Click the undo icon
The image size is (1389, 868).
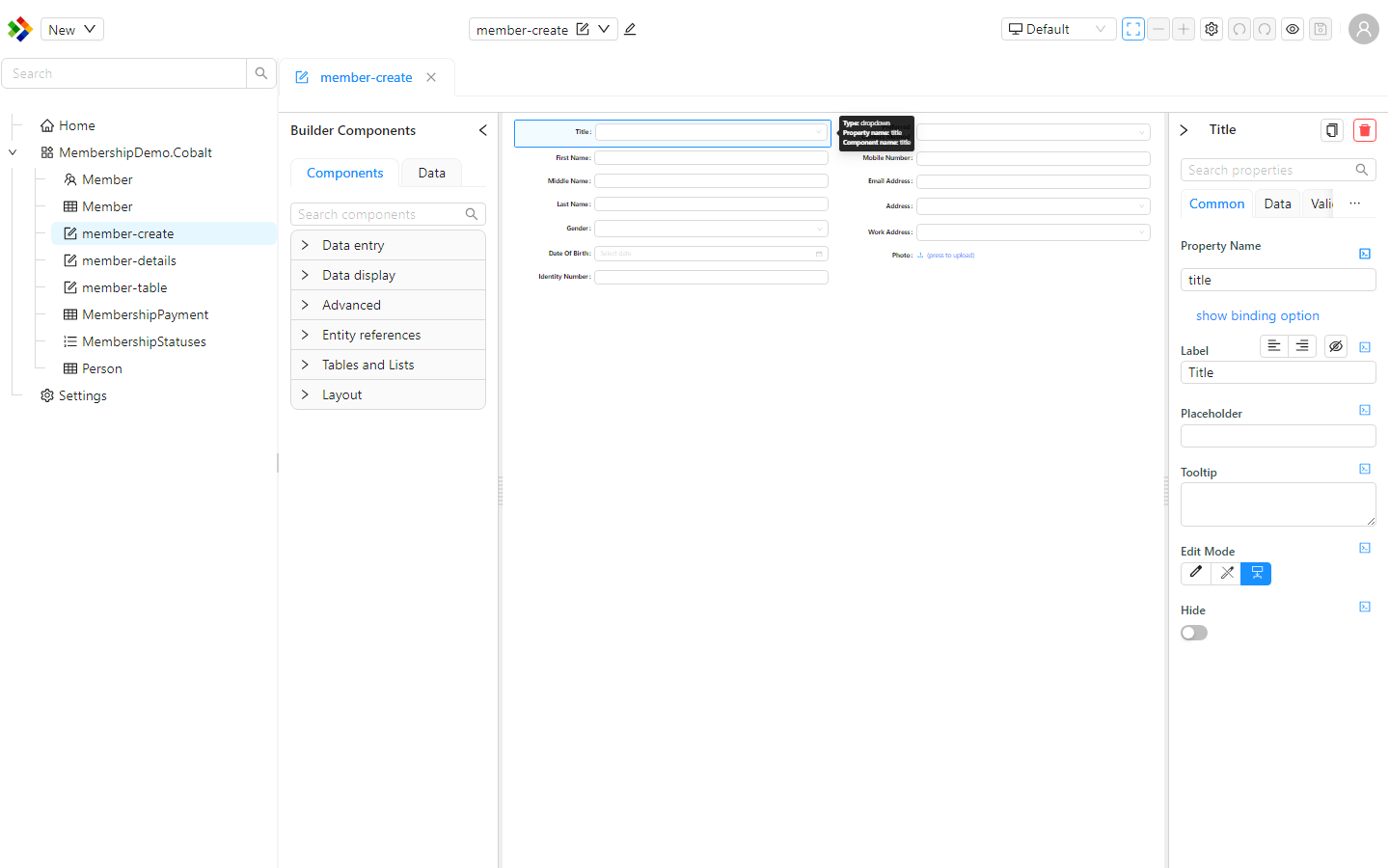click(1239, 29)
